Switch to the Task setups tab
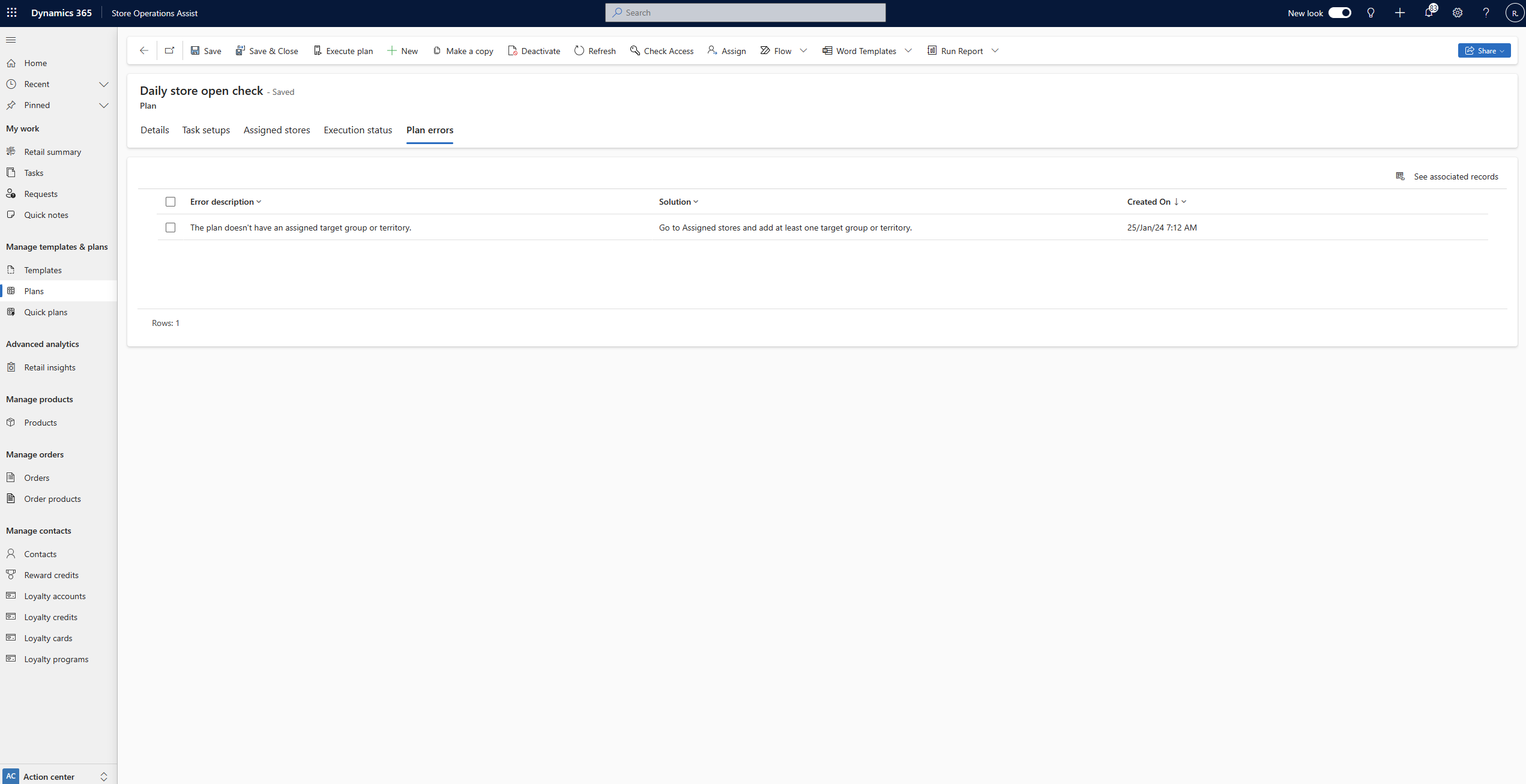 coord(205,130)
